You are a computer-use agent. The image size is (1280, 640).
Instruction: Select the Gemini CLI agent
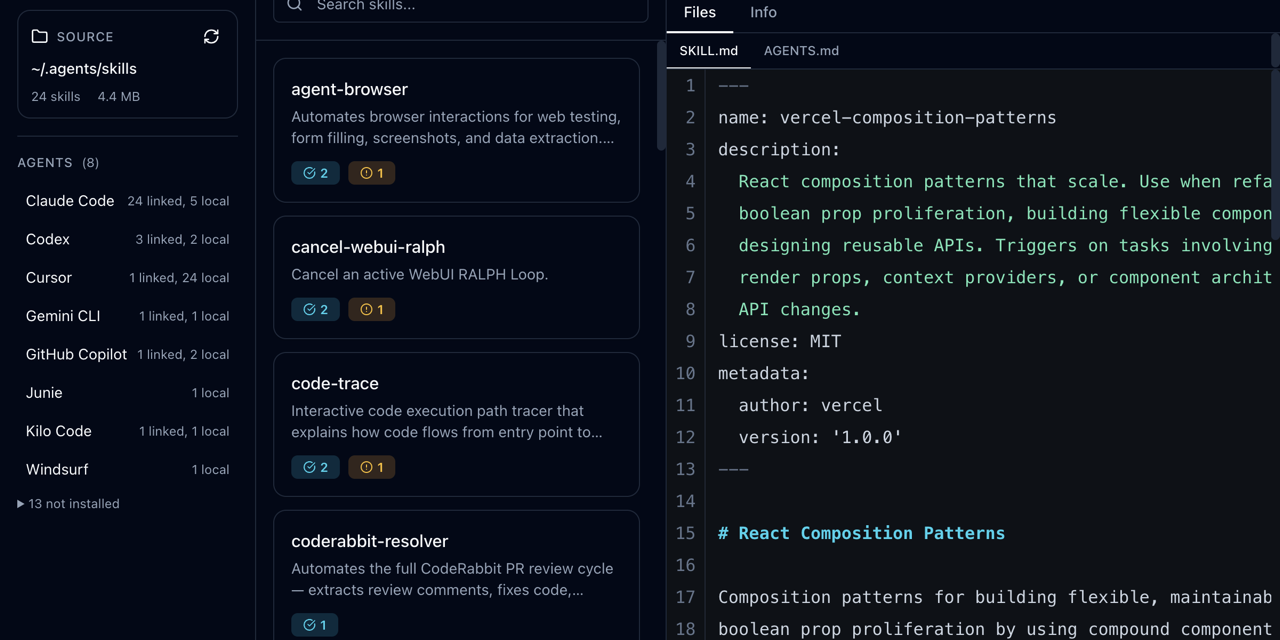(128, 316)
